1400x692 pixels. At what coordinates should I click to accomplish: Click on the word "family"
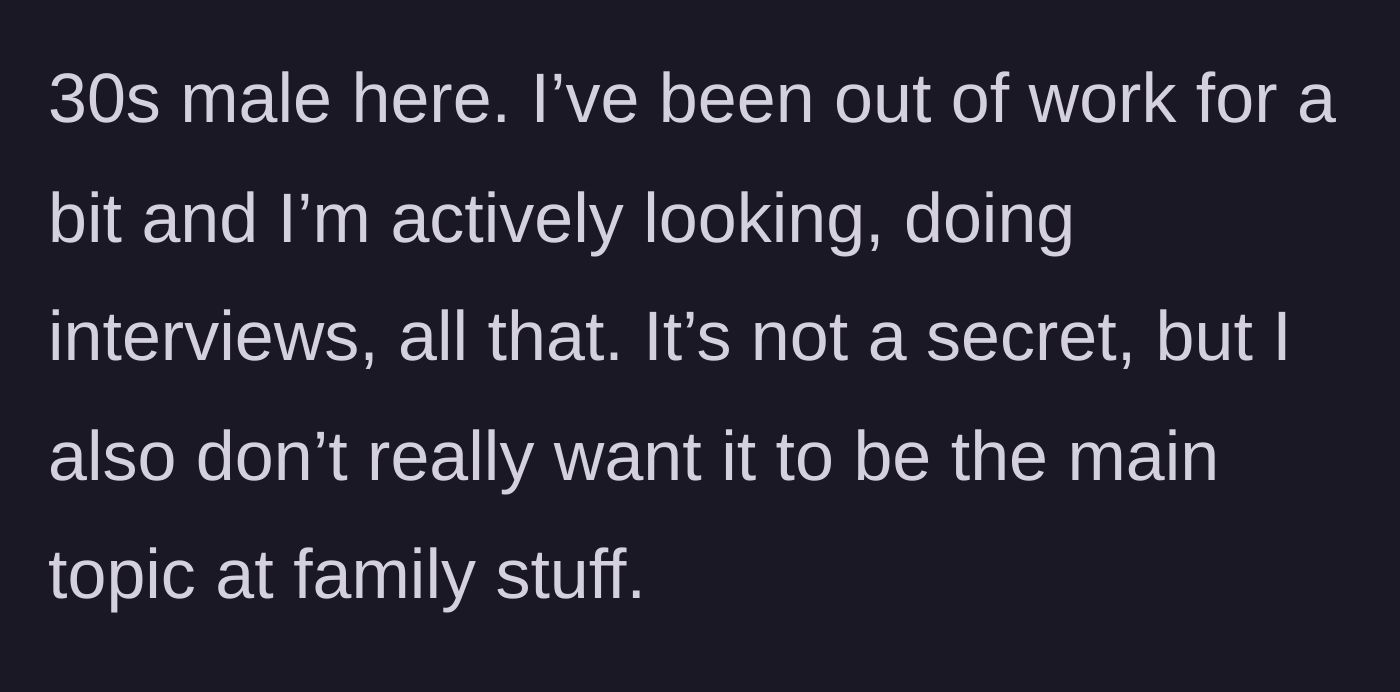click(x=383, y=576)
